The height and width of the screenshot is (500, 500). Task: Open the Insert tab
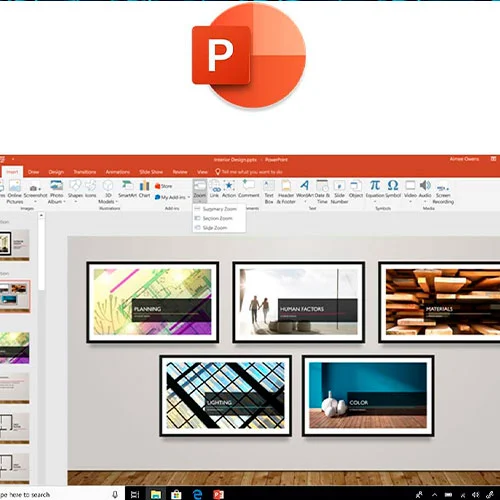point(12,172)
